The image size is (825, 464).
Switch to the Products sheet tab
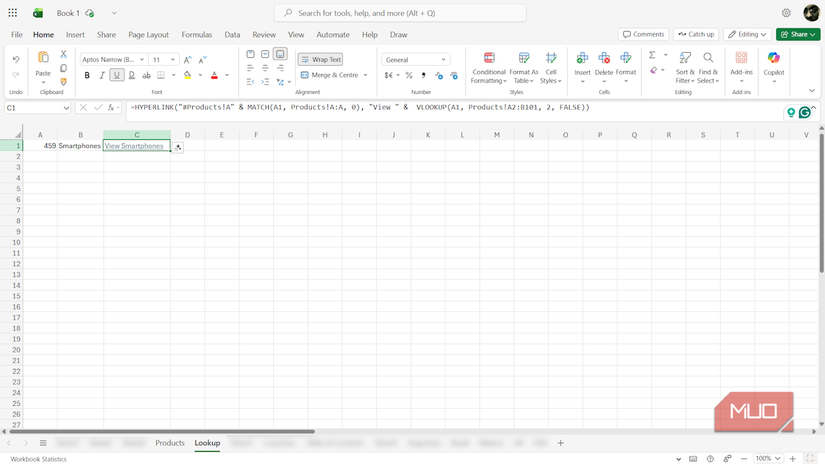[x=170, y=443]
